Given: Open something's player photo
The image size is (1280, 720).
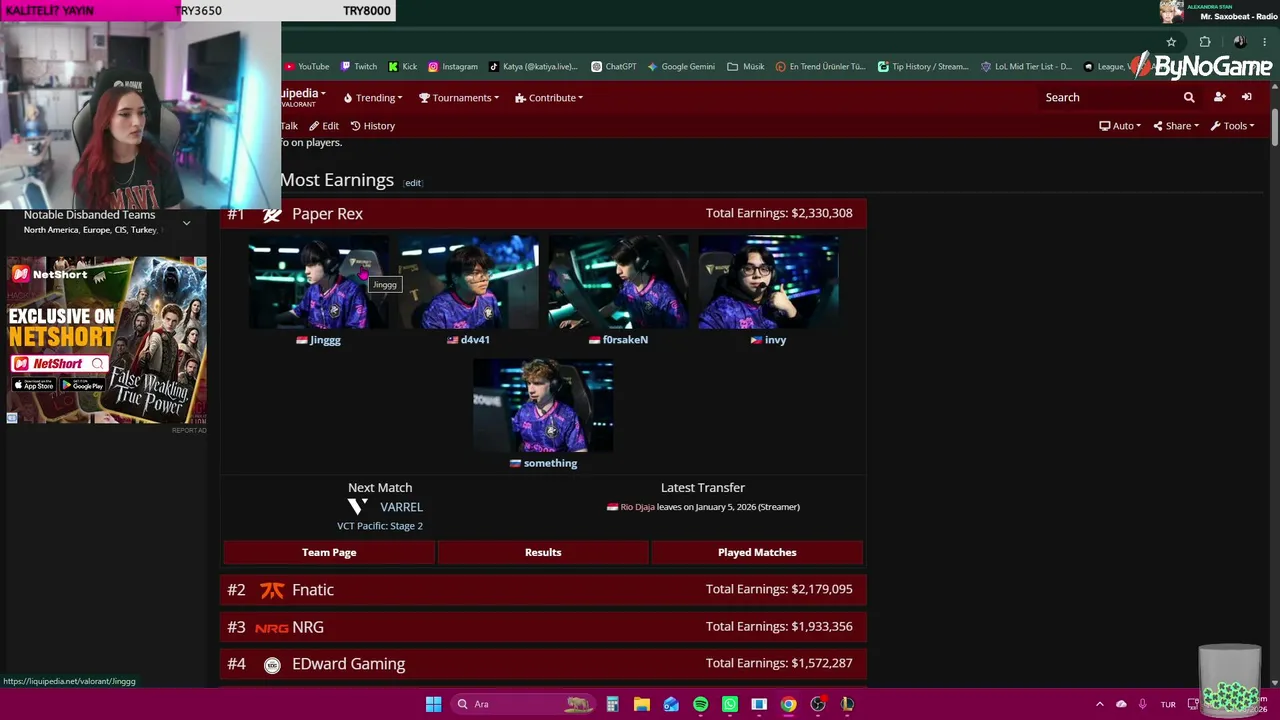Looking at the screenshot, I should (x=543, y=405).
